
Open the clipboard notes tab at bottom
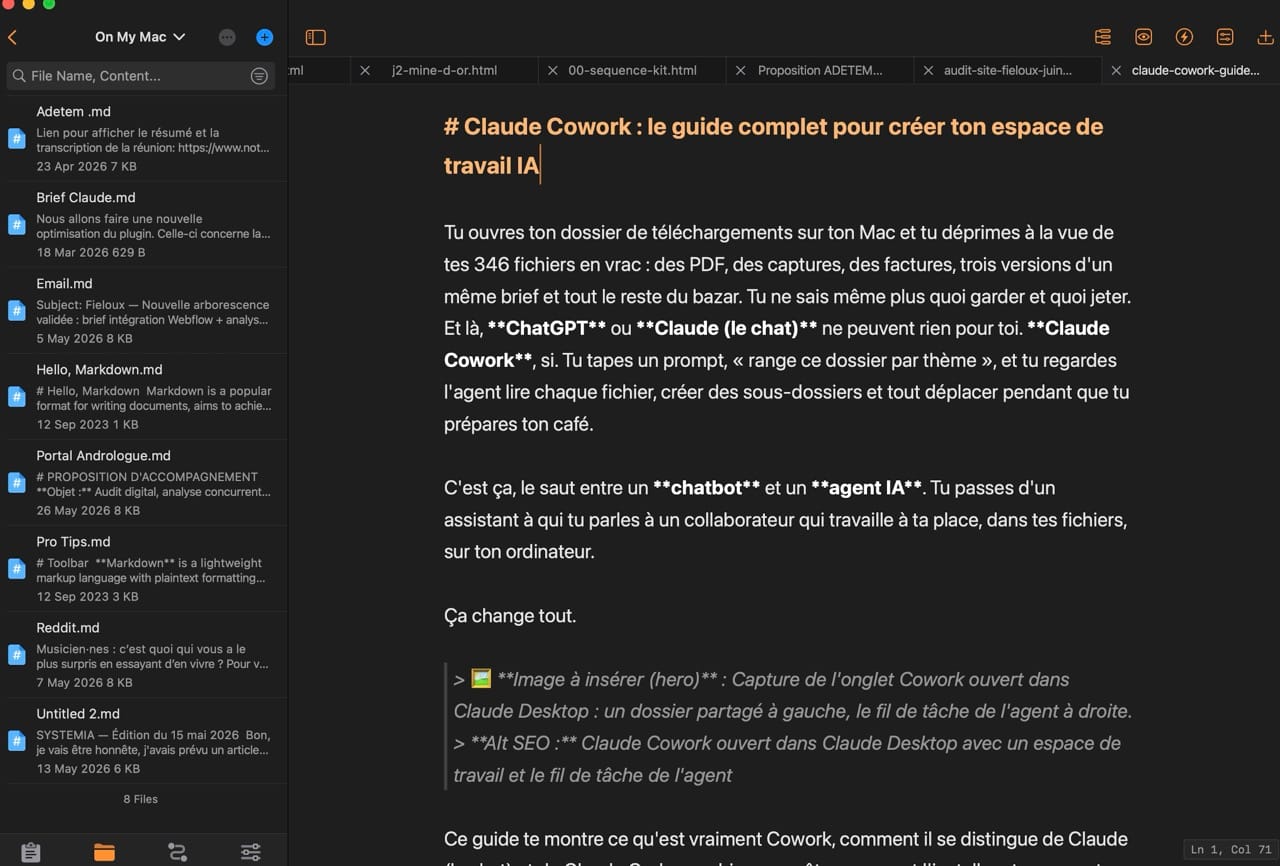(31, 852)
